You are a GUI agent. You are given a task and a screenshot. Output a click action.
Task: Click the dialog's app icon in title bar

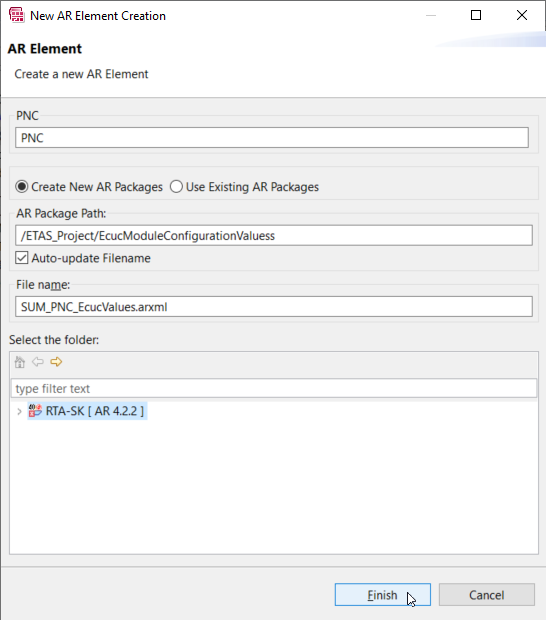[x=17, y=15]
